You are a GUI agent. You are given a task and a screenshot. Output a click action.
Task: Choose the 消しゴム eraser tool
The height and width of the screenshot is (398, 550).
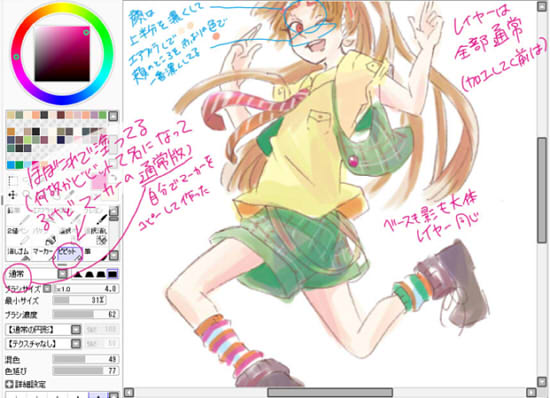18,255
